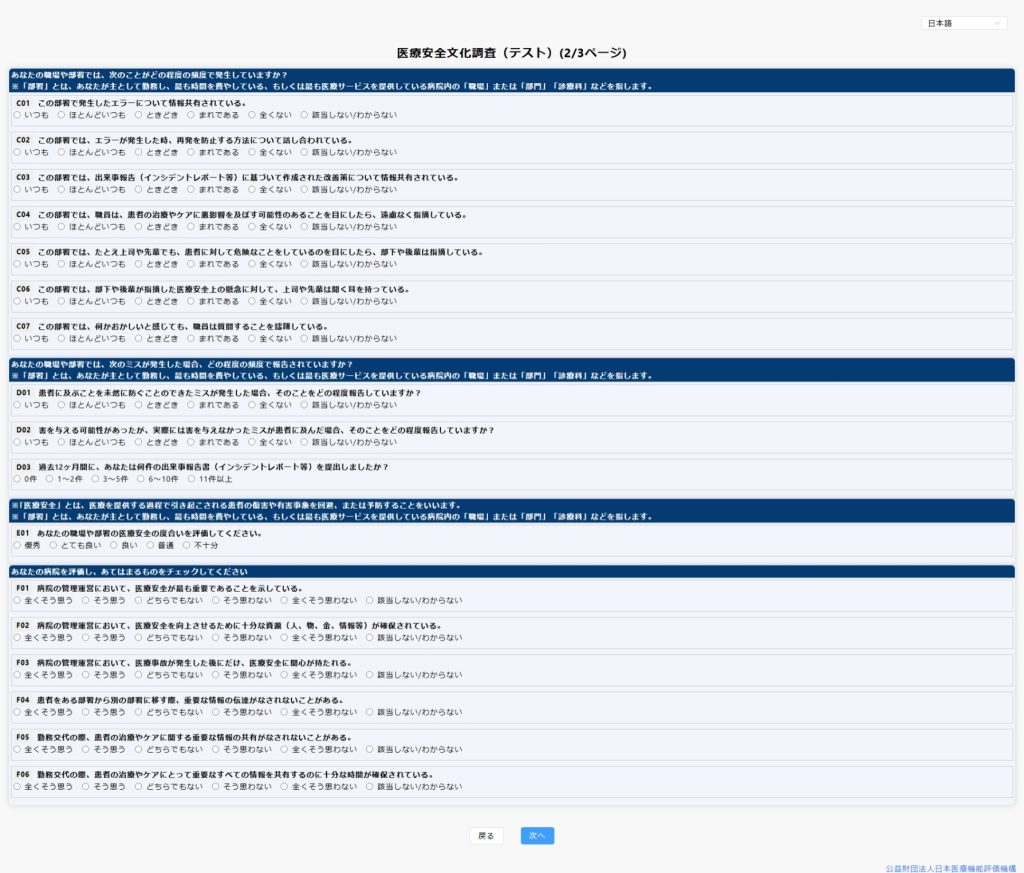This screenshot has height=873, width=1024.
Task: Choose どちらでもない for question F03
Action: [139, 675]
